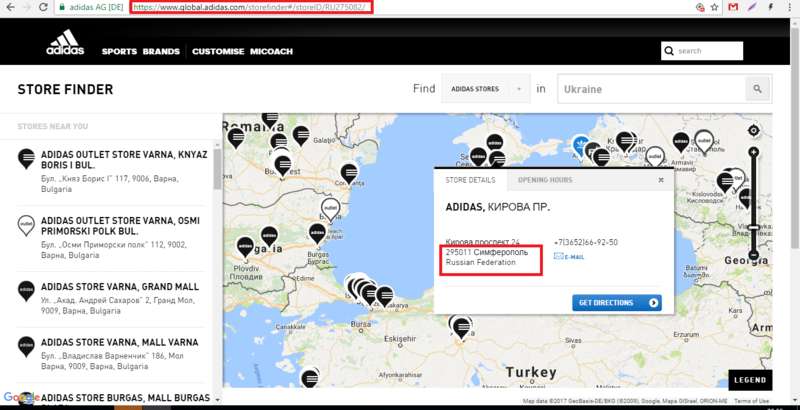
Task: Show the map LEGEND
Action: [749, 380]
